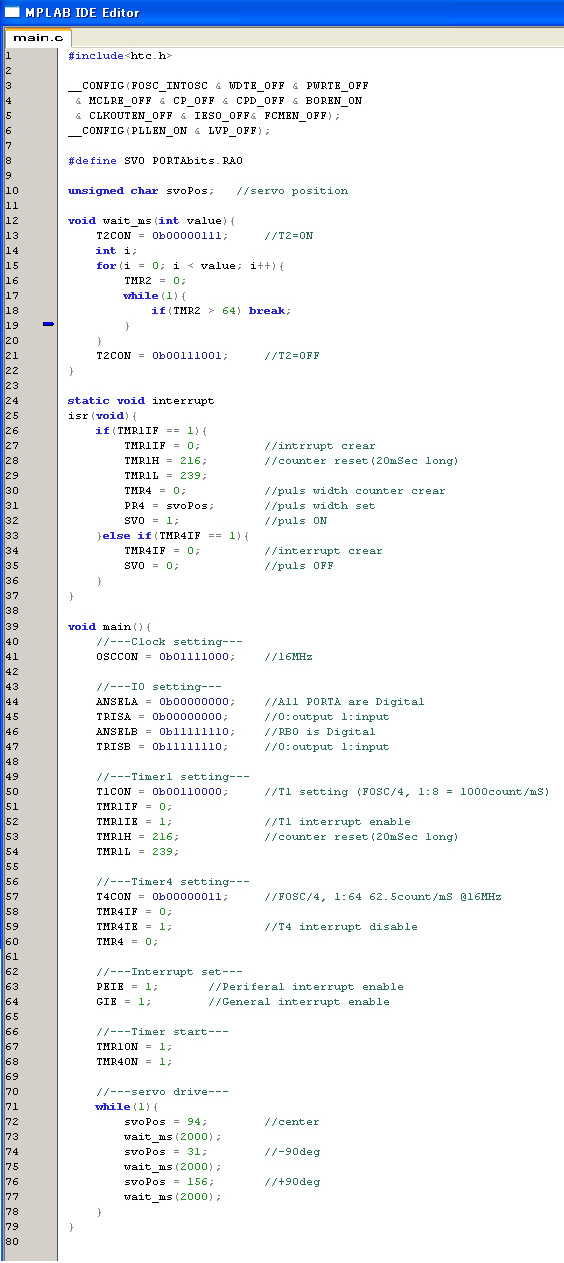Screen dimensions: 564x1263
Task: Click the static void interrupt line
Action: [141, 401]
